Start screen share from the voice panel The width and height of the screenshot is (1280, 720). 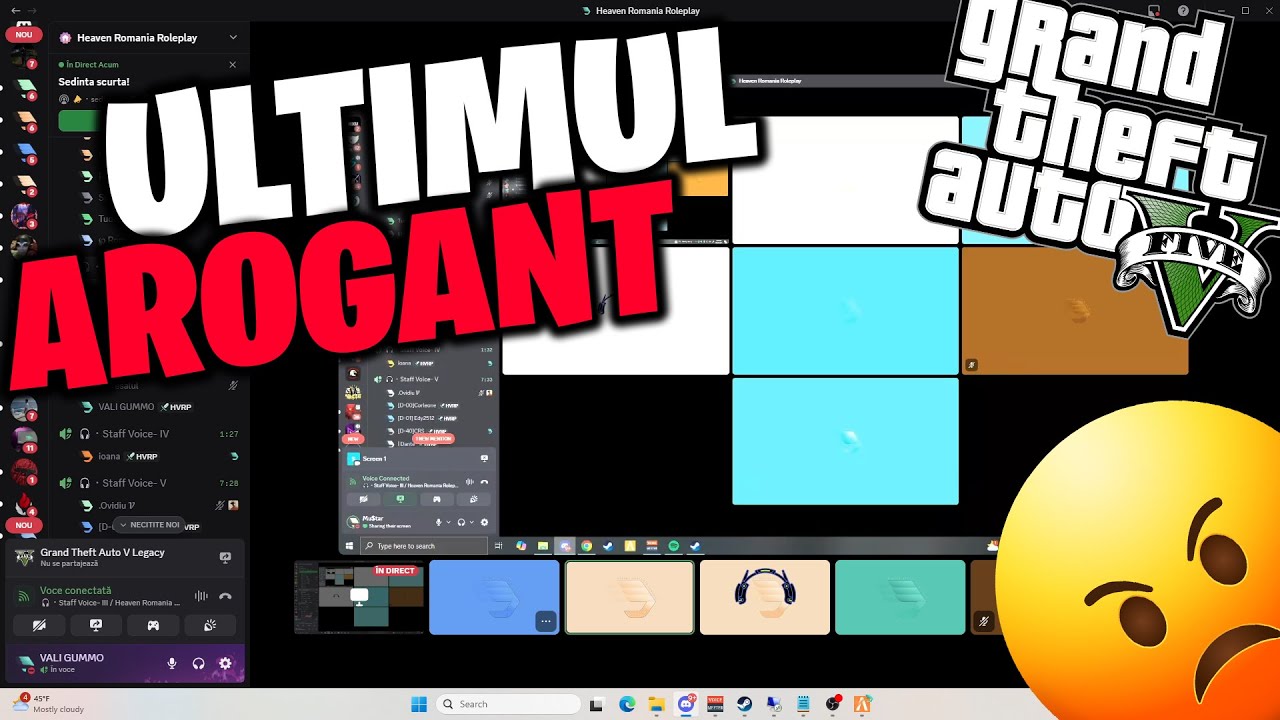click(x=96, y=625)
